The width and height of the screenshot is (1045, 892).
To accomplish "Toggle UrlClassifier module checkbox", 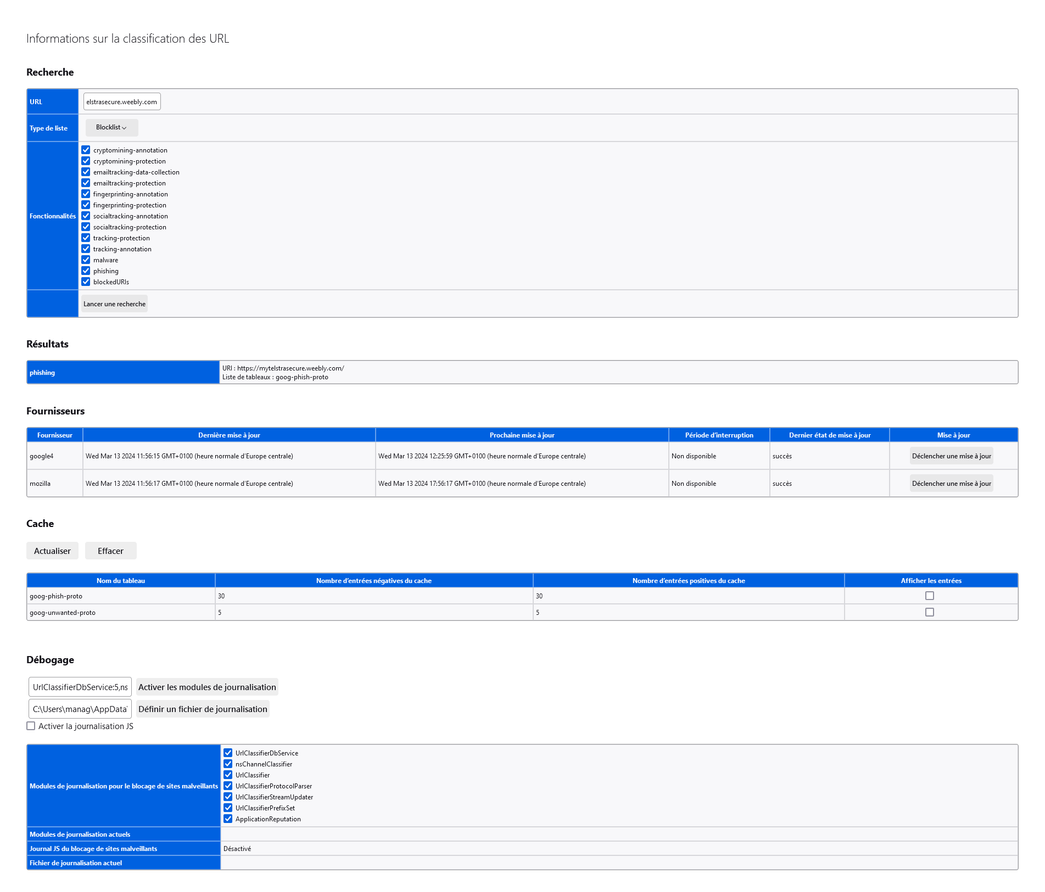I will click(x=228, y=775).
